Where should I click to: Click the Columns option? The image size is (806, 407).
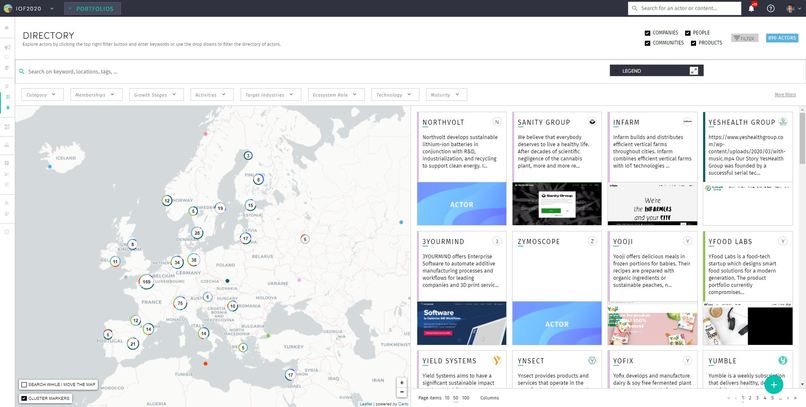(x=489, y=398)
